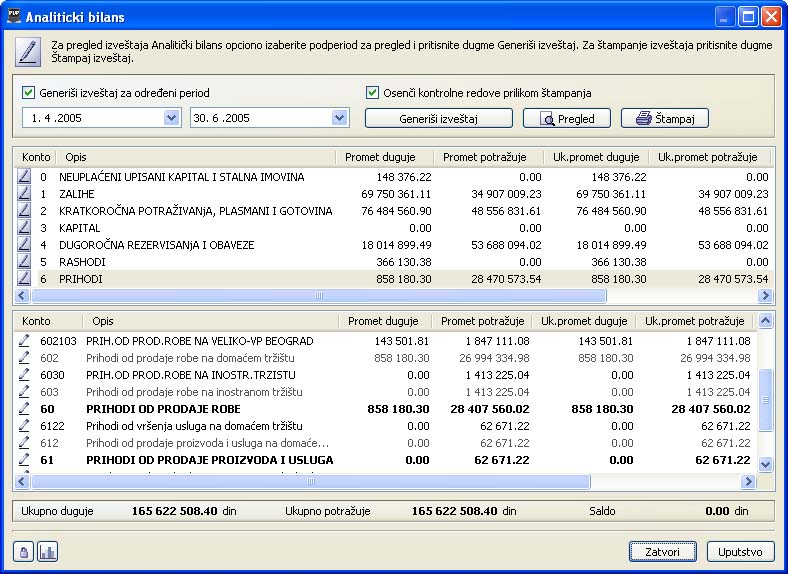Select the bold row '60 PRIHODI OD PRODAJE ROBE'
788x574 pixels.
[x=200, y=409]
